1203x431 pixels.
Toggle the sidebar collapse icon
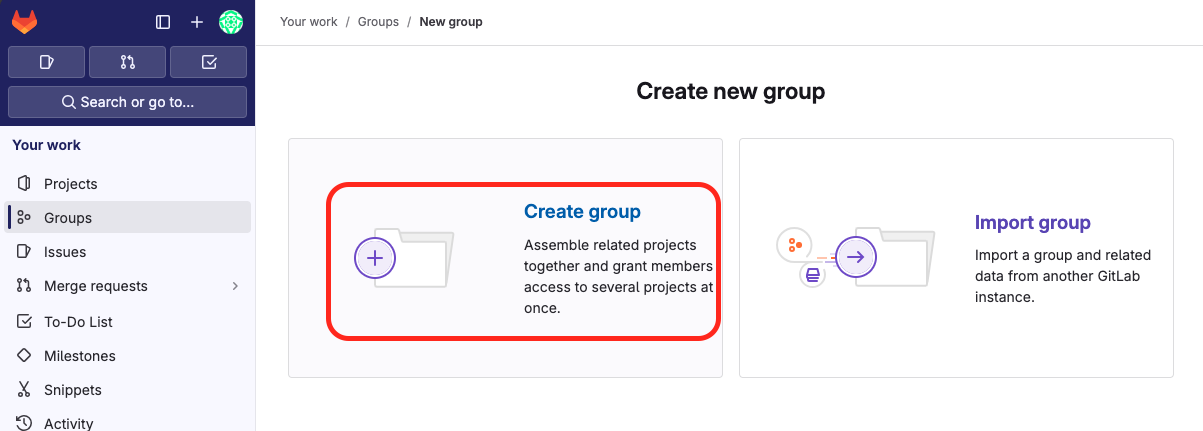coord(163,22)
